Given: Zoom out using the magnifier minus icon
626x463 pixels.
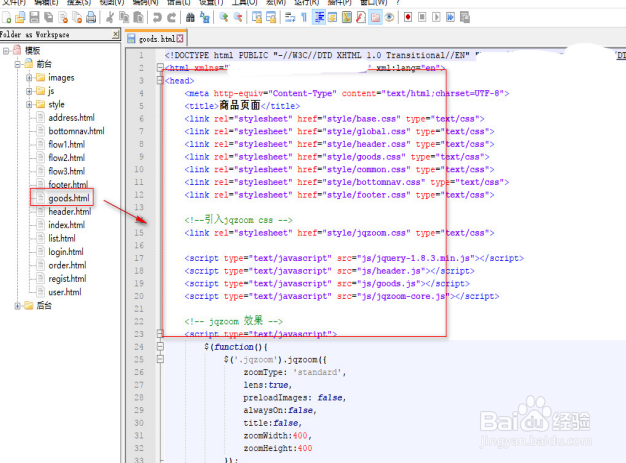Looking at the screenshot, I should tap(238, 18).
